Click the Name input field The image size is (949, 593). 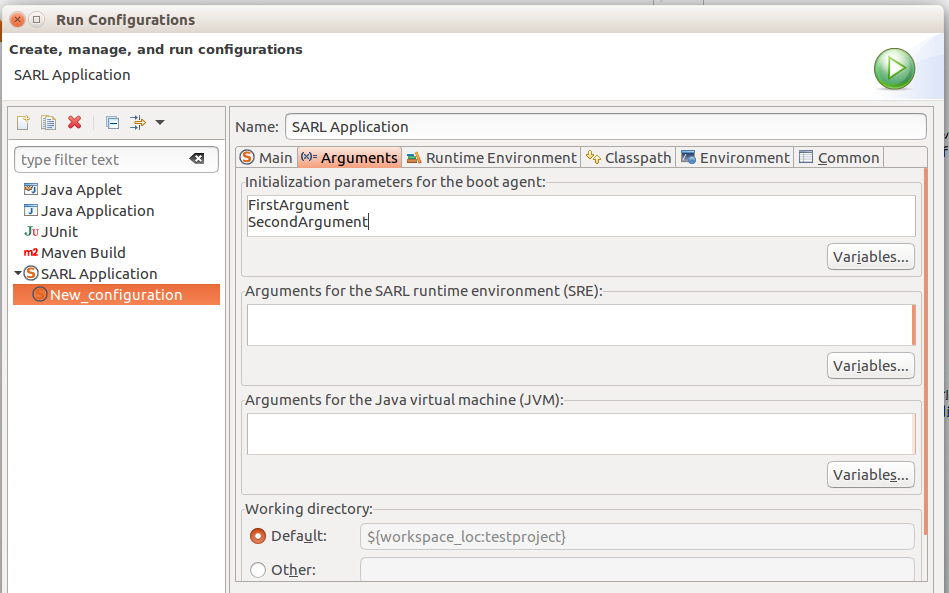click(x=605, y=126)
